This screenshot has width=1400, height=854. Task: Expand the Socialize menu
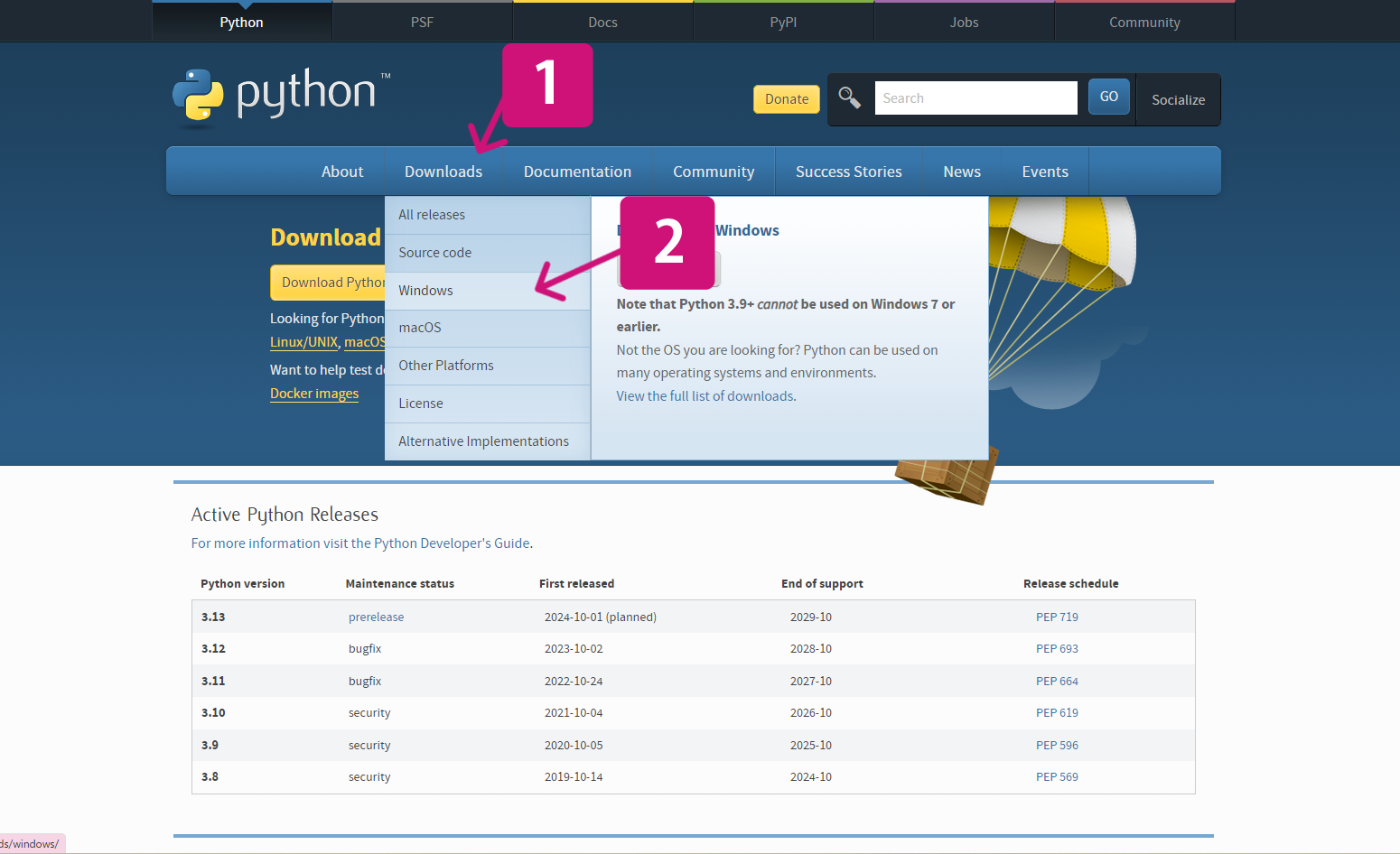point(1178,100)
